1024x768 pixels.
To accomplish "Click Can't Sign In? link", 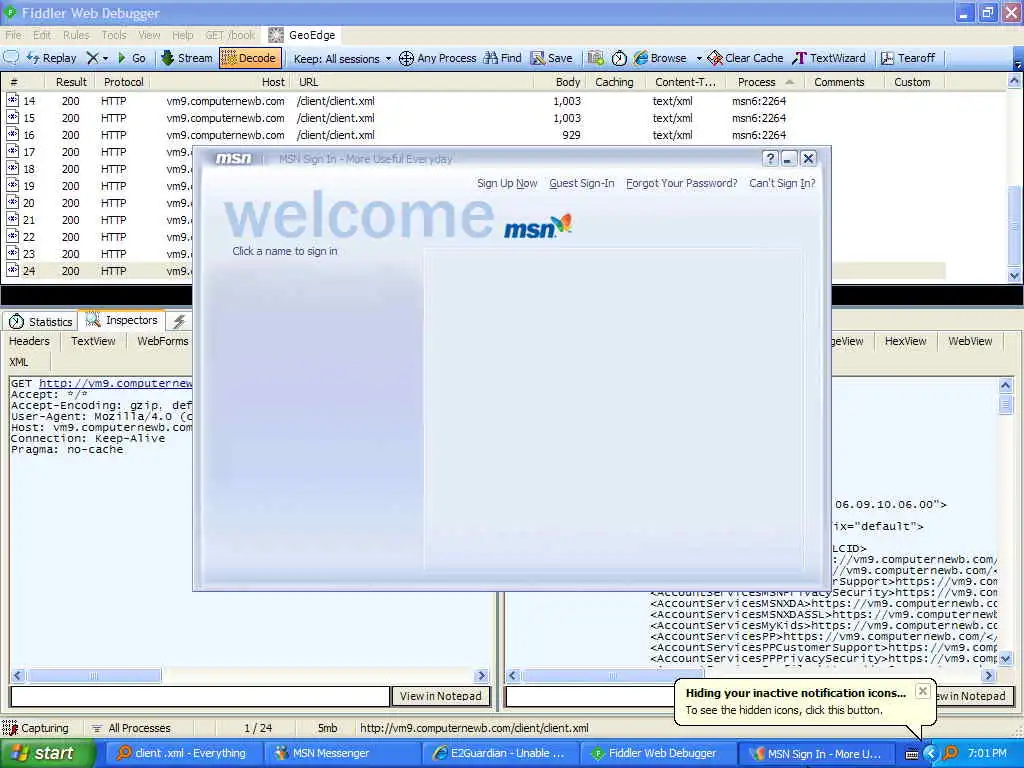I will click(782, 184).
